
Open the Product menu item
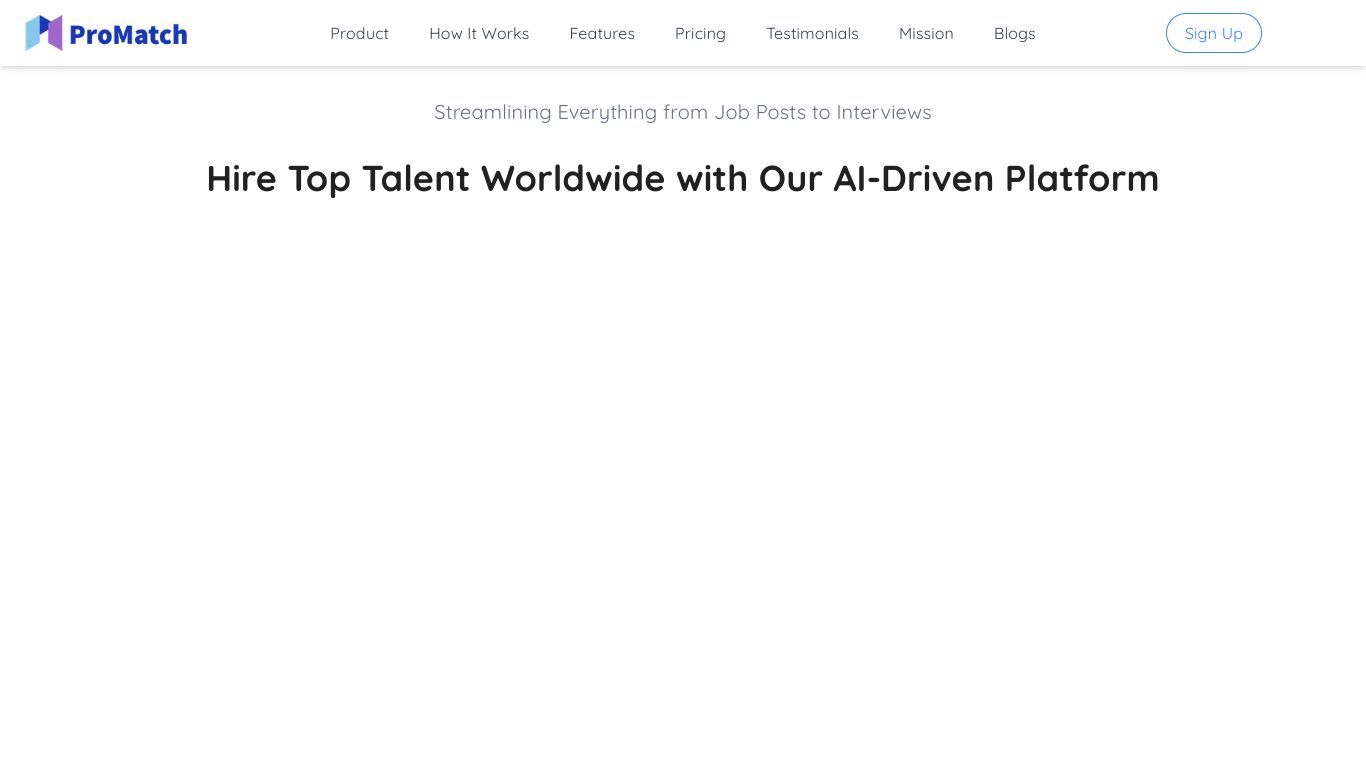(359, 33)
